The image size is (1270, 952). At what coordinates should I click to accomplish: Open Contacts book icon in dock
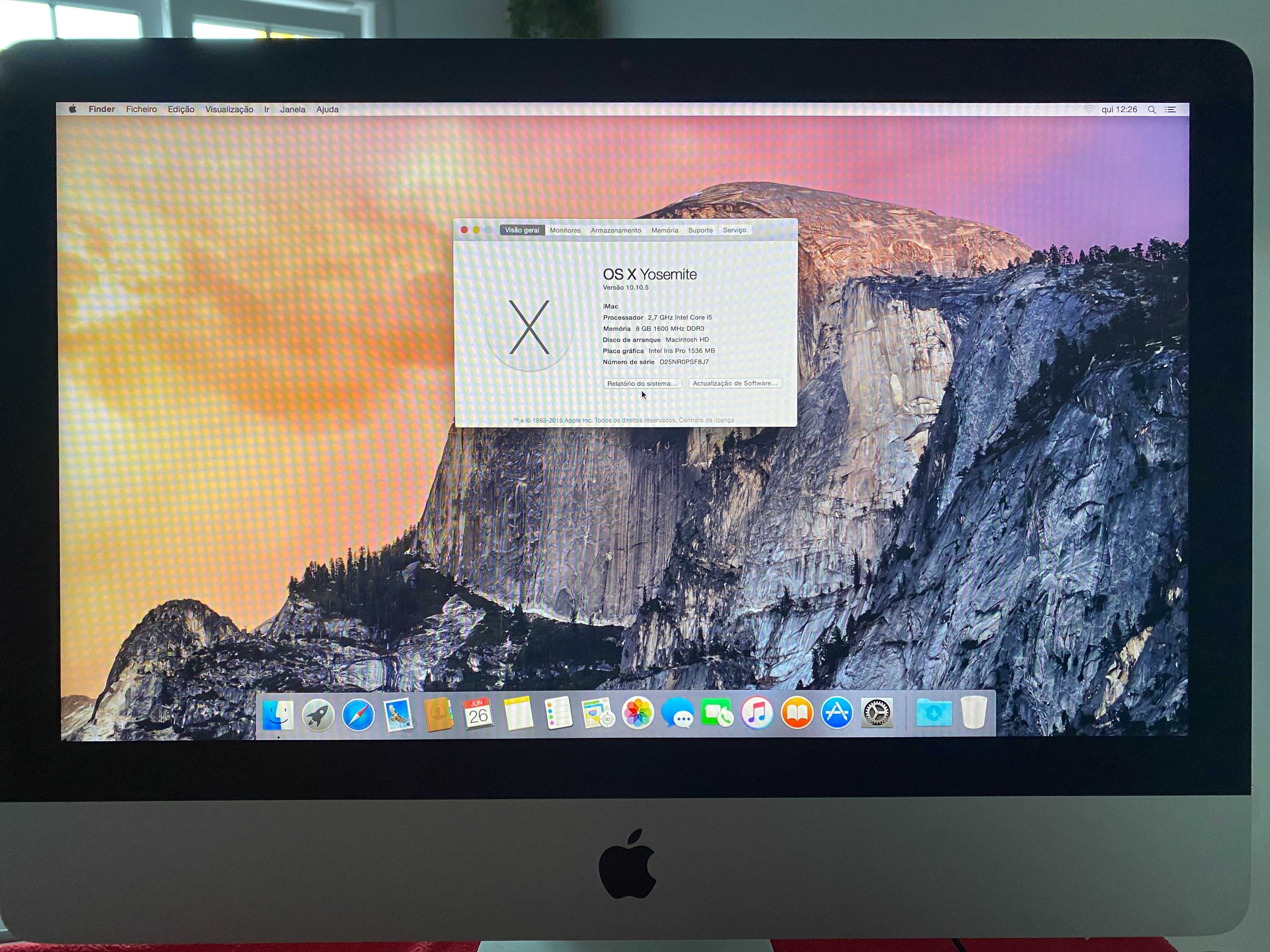click(x=438, y=714)
